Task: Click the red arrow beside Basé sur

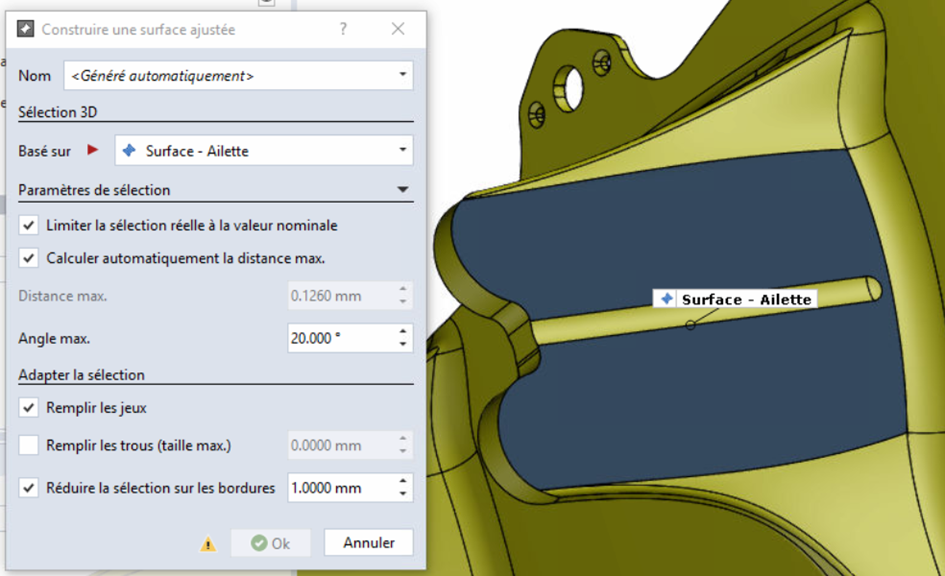Action: pyautogui.click(x=92, y=149)
